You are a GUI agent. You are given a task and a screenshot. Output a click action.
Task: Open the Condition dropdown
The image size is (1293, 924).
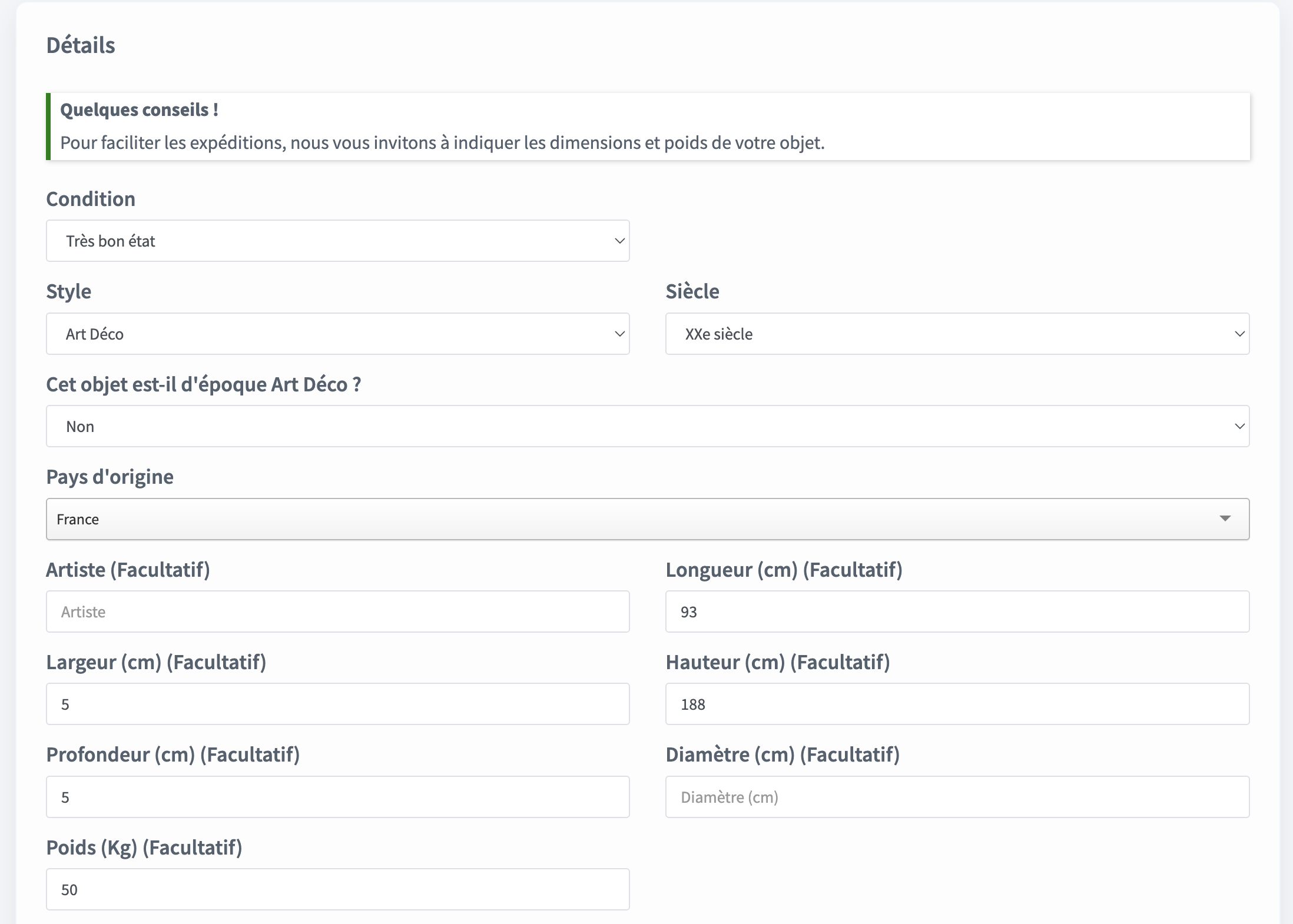coord(337,241)
